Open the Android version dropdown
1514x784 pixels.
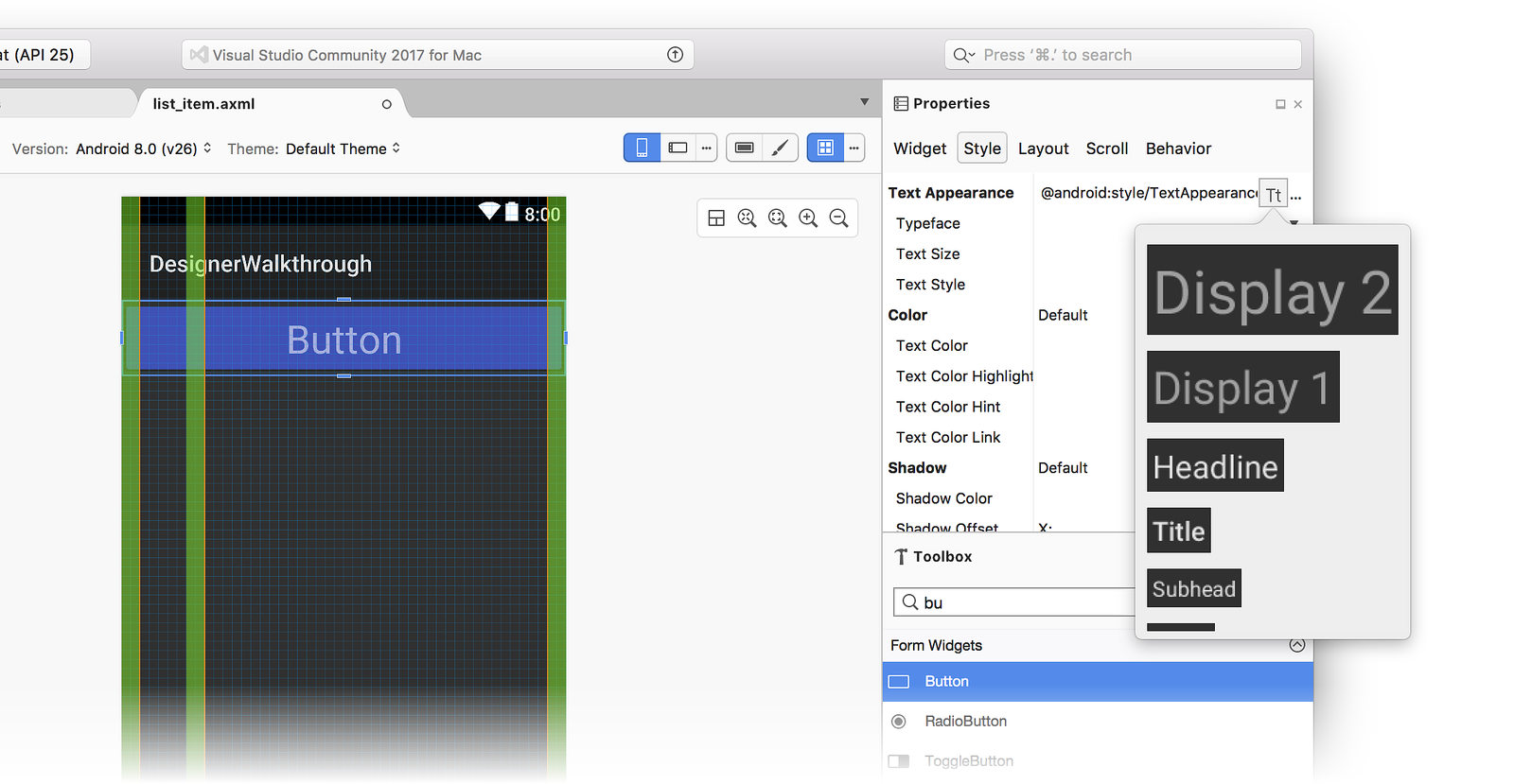144,148
